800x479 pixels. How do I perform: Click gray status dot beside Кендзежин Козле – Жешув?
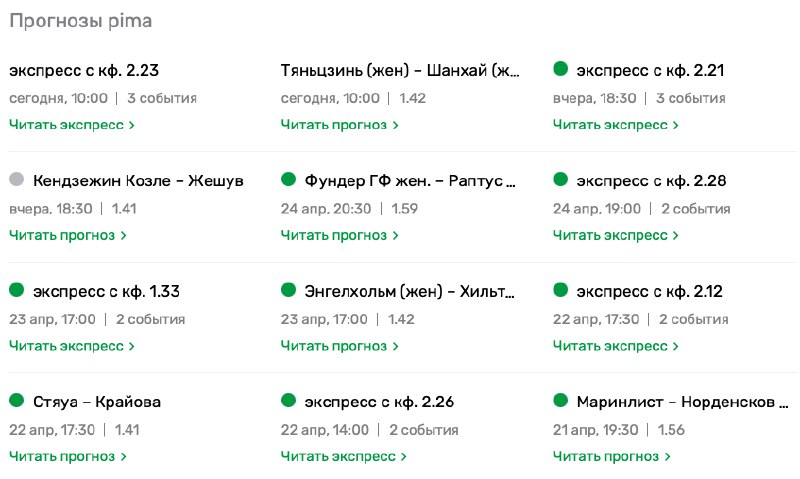coord(16,180)
